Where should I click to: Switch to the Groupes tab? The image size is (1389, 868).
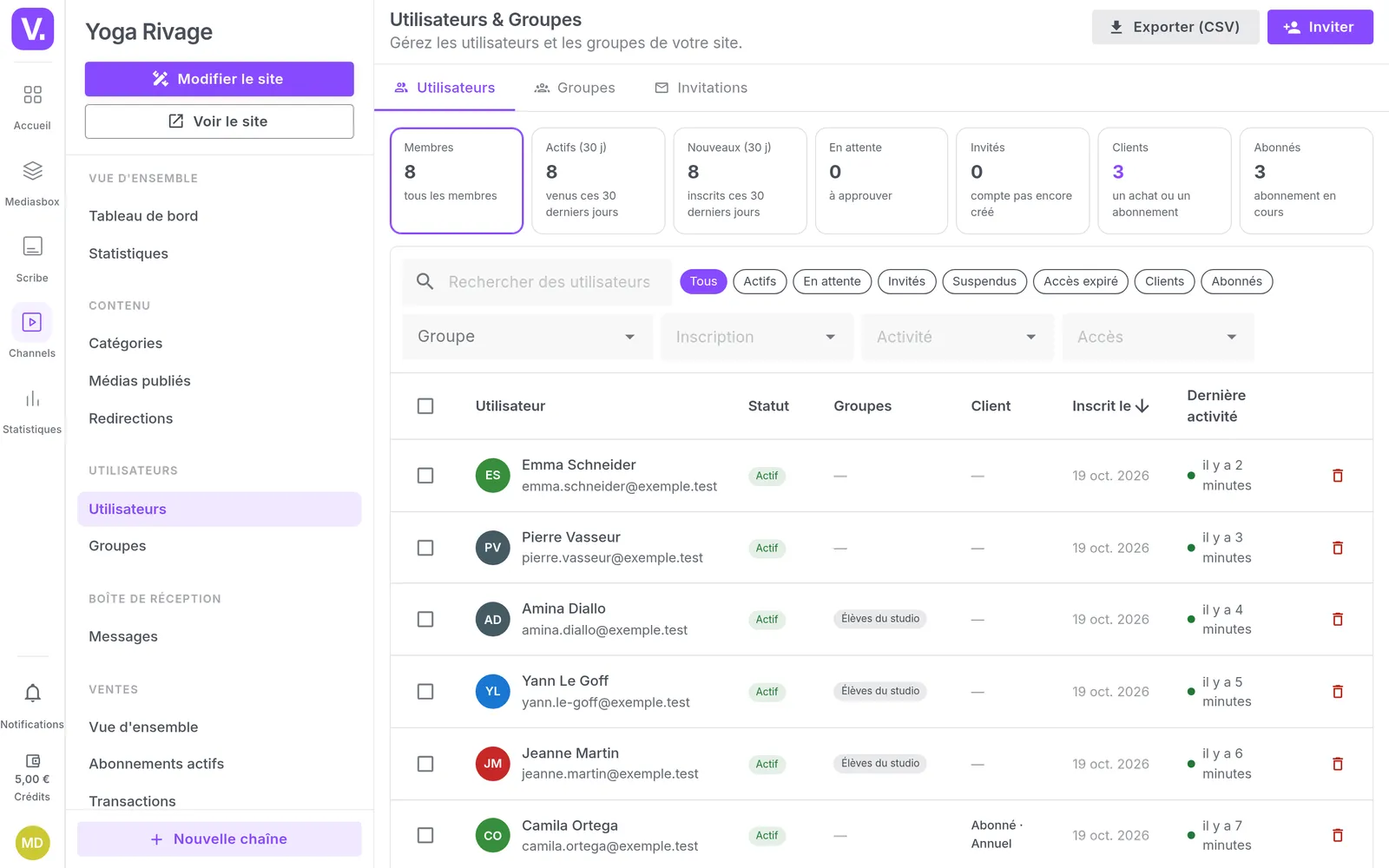point(575,88)
